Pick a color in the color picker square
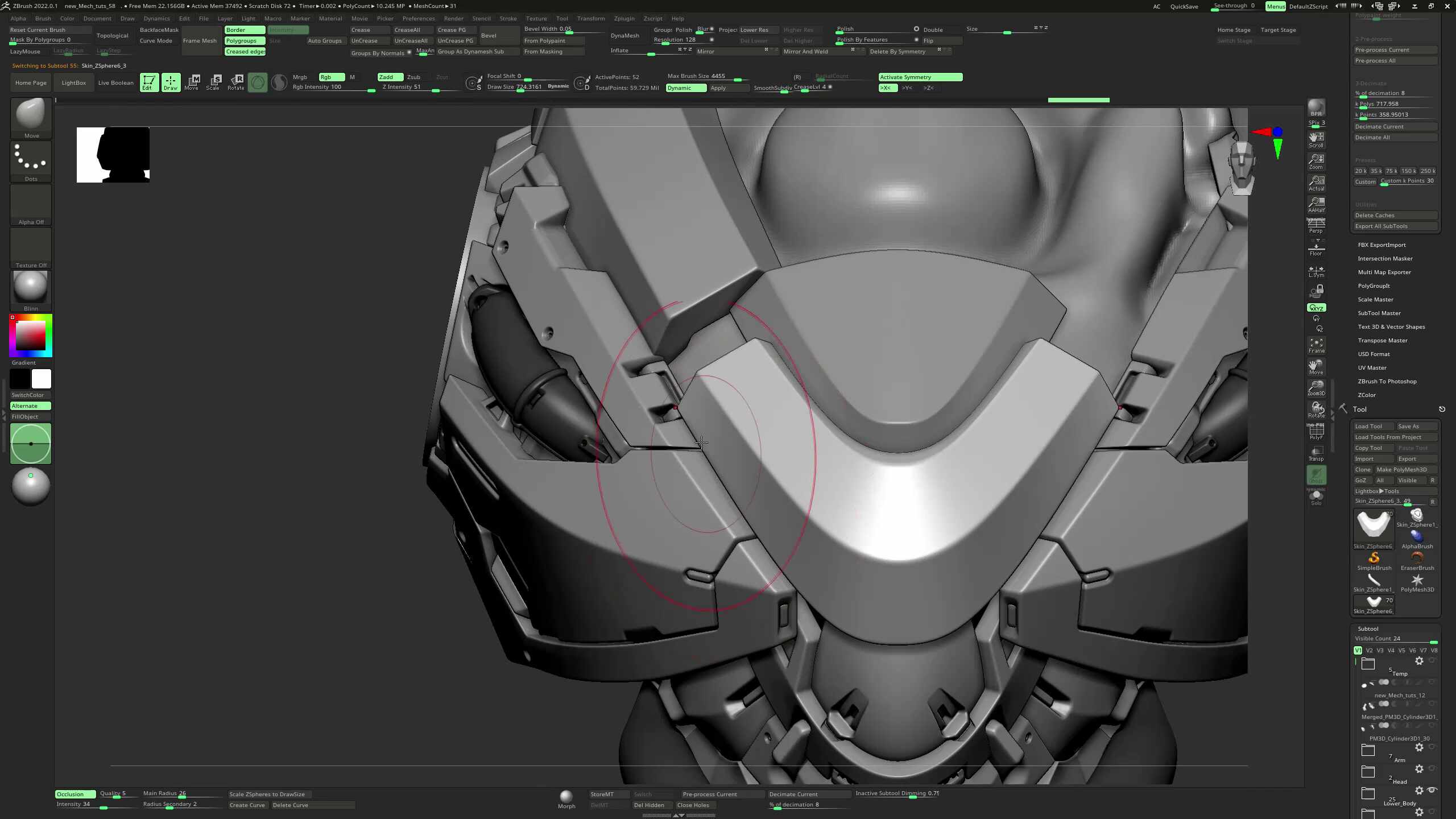Screen dimensions: 1456x819 (x=31, y=336)
